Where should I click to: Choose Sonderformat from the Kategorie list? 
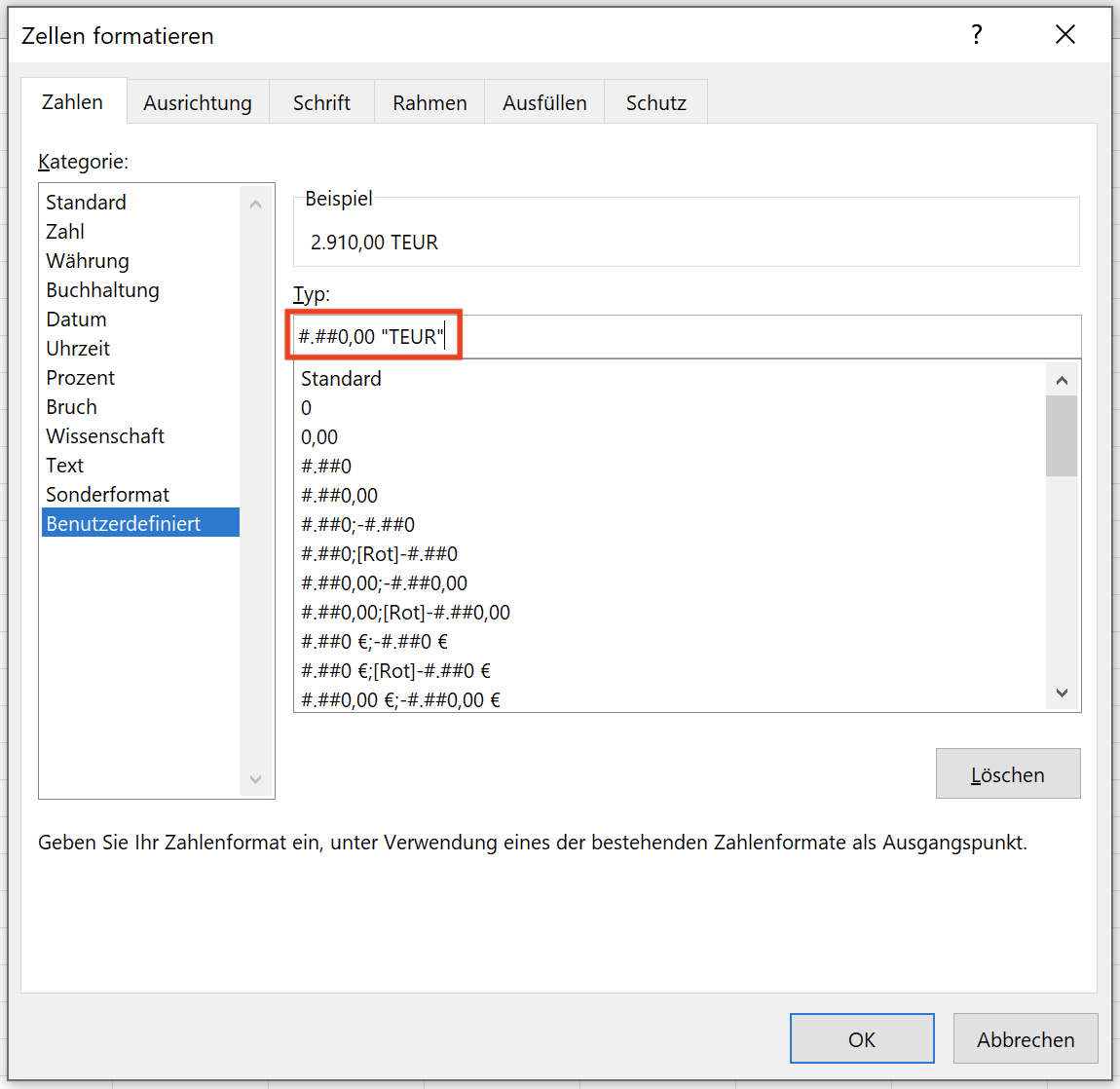click(x=107, y=495)
